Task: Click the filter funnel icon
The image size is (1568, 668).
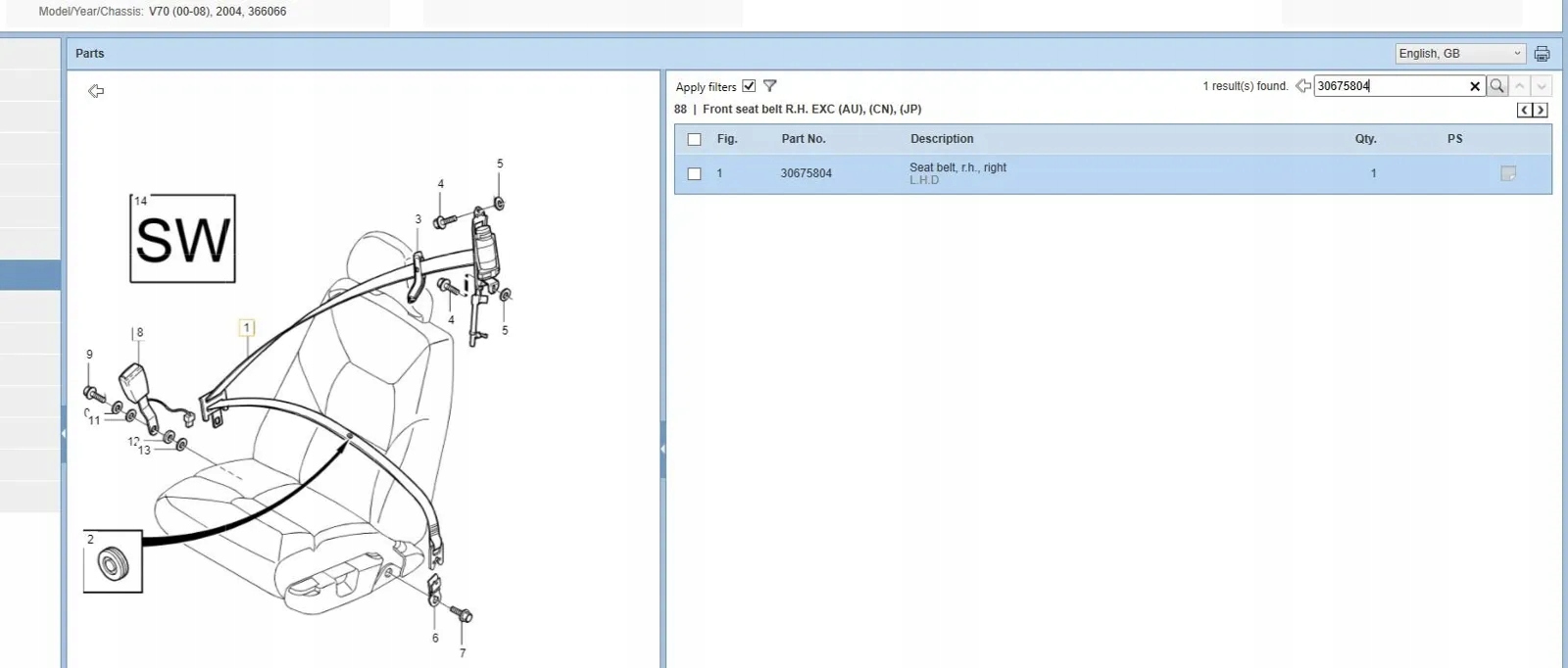Action: point(769,86)
